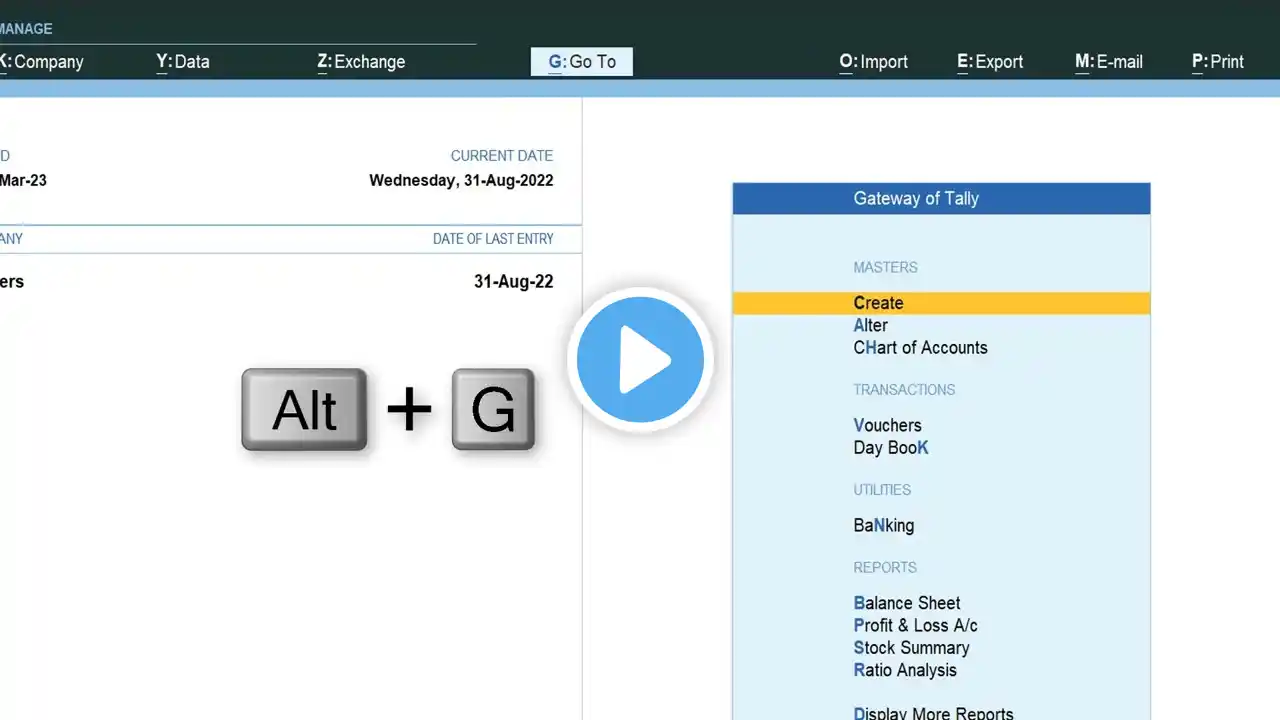
Task: Open the Import menu
Action: point(874,62)
